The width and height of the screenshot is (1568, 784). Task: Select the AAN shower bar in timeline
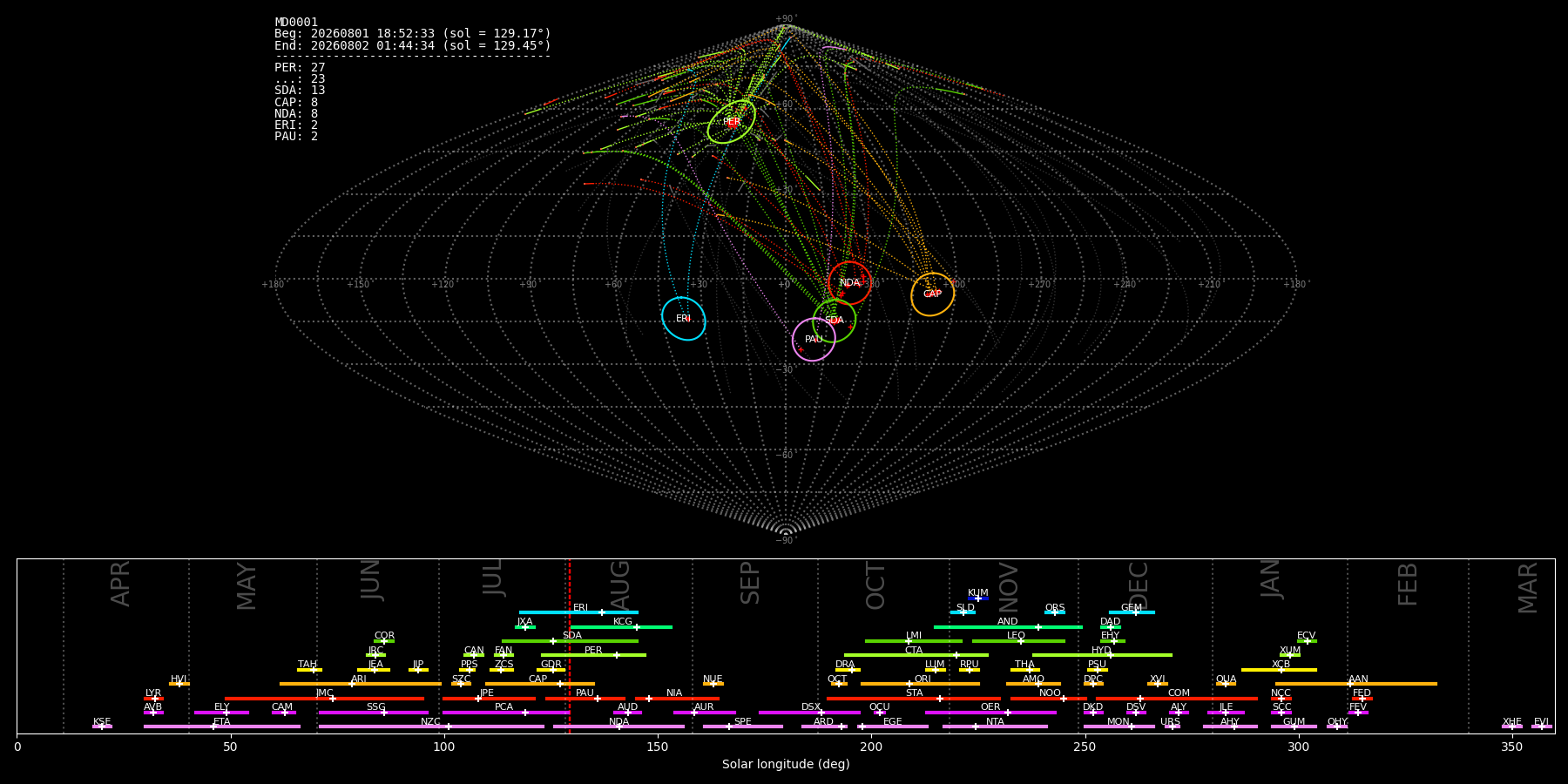1356,684
